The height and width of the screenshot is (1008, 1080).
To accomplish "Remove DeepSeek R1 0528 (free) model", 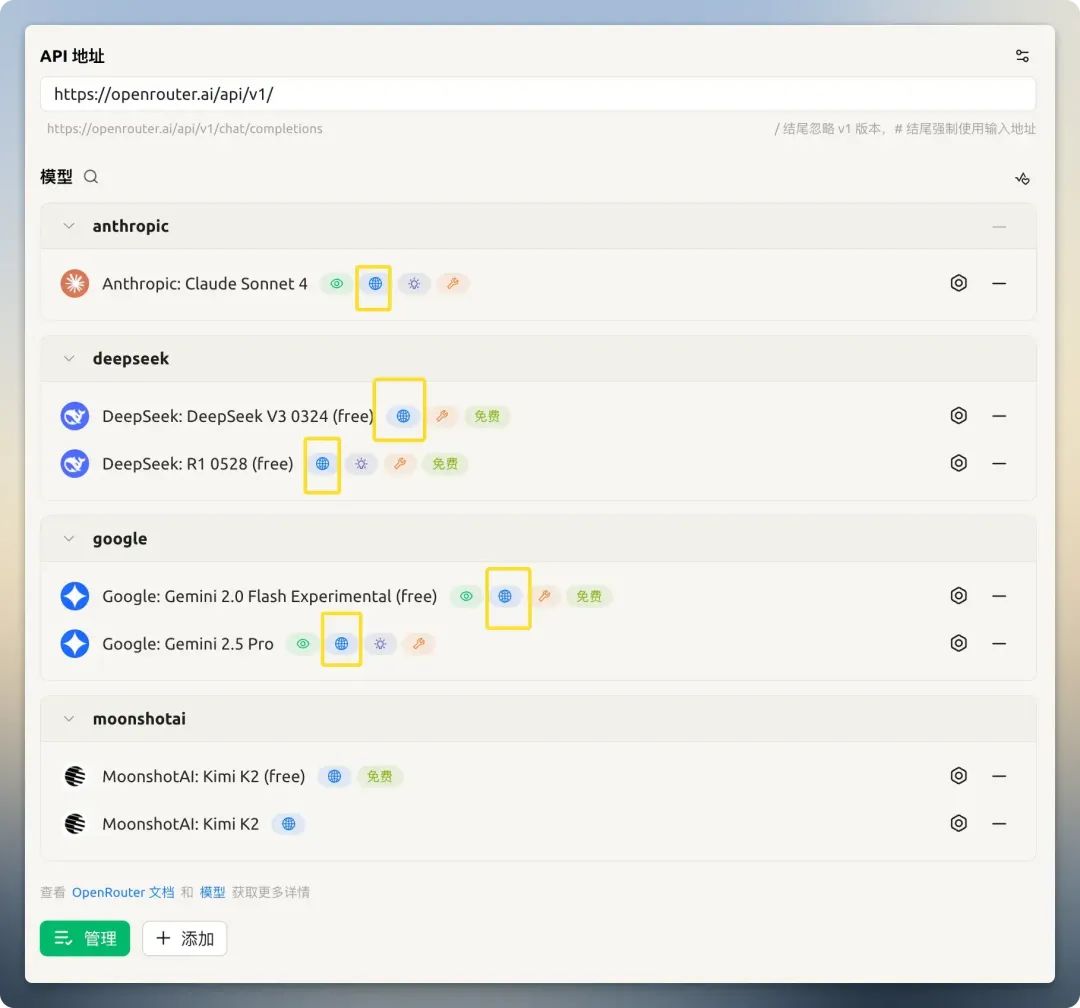I will (999, 464).
